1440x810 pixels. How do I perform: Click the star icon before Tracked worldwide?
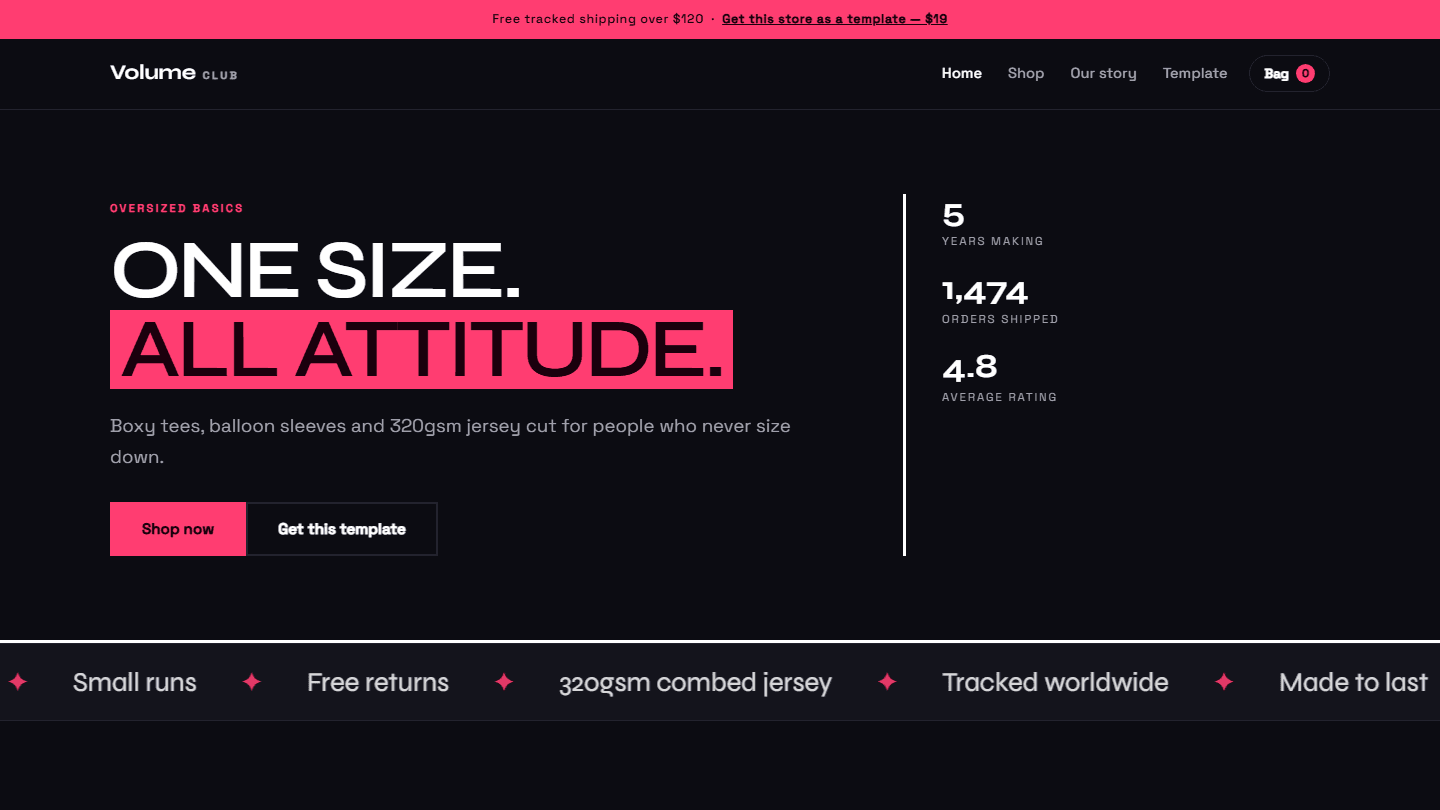point(887,682)
